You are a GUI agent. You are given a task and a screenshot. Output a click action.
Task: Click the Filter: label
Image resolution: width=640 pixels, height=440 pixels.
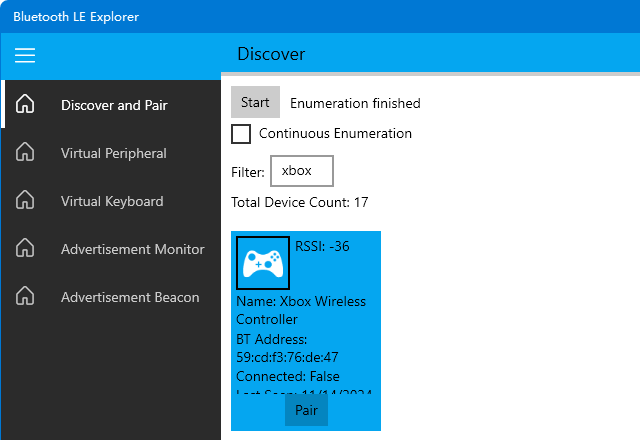(248, 172)
